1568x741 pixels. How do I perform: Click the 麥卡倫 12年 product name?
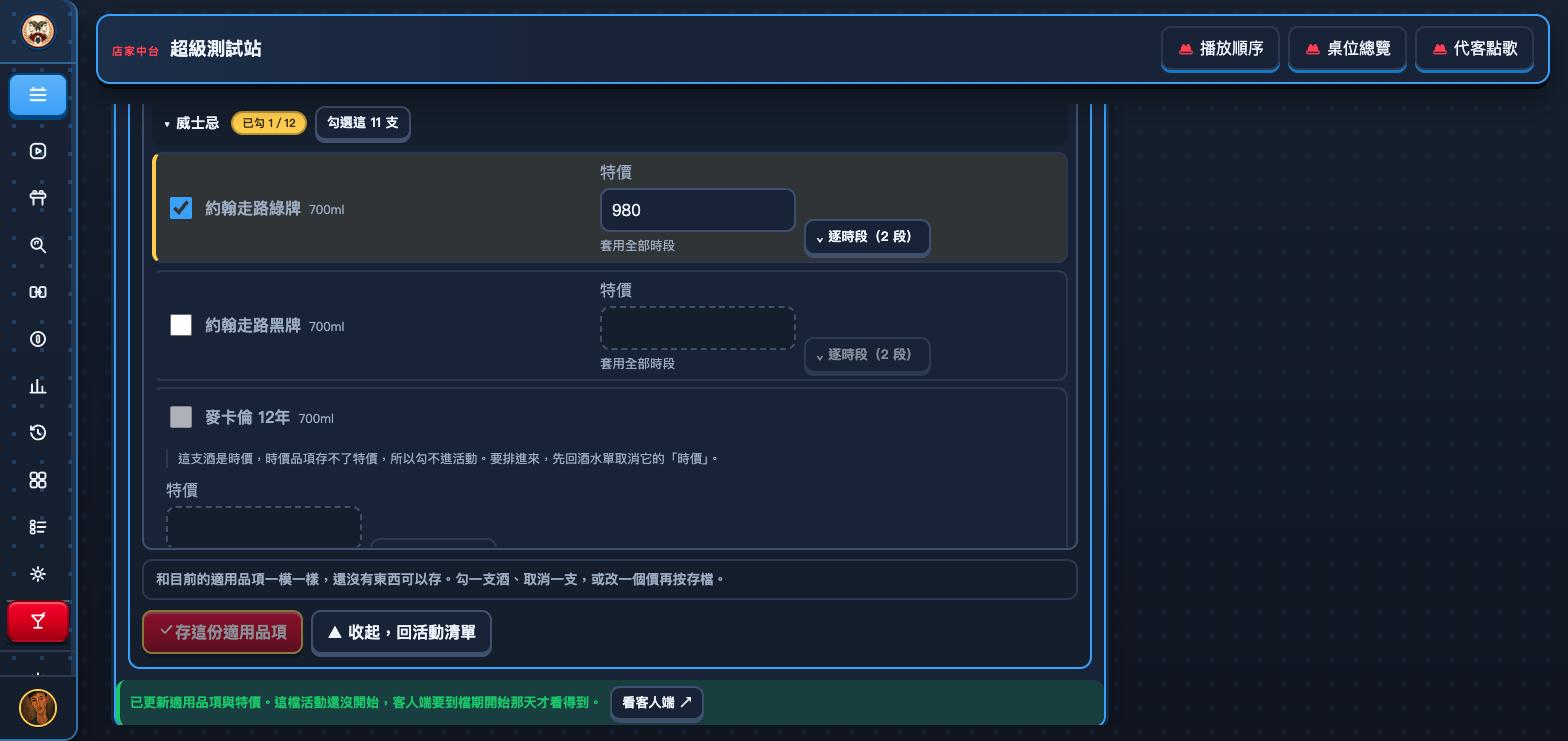point(247,417)
